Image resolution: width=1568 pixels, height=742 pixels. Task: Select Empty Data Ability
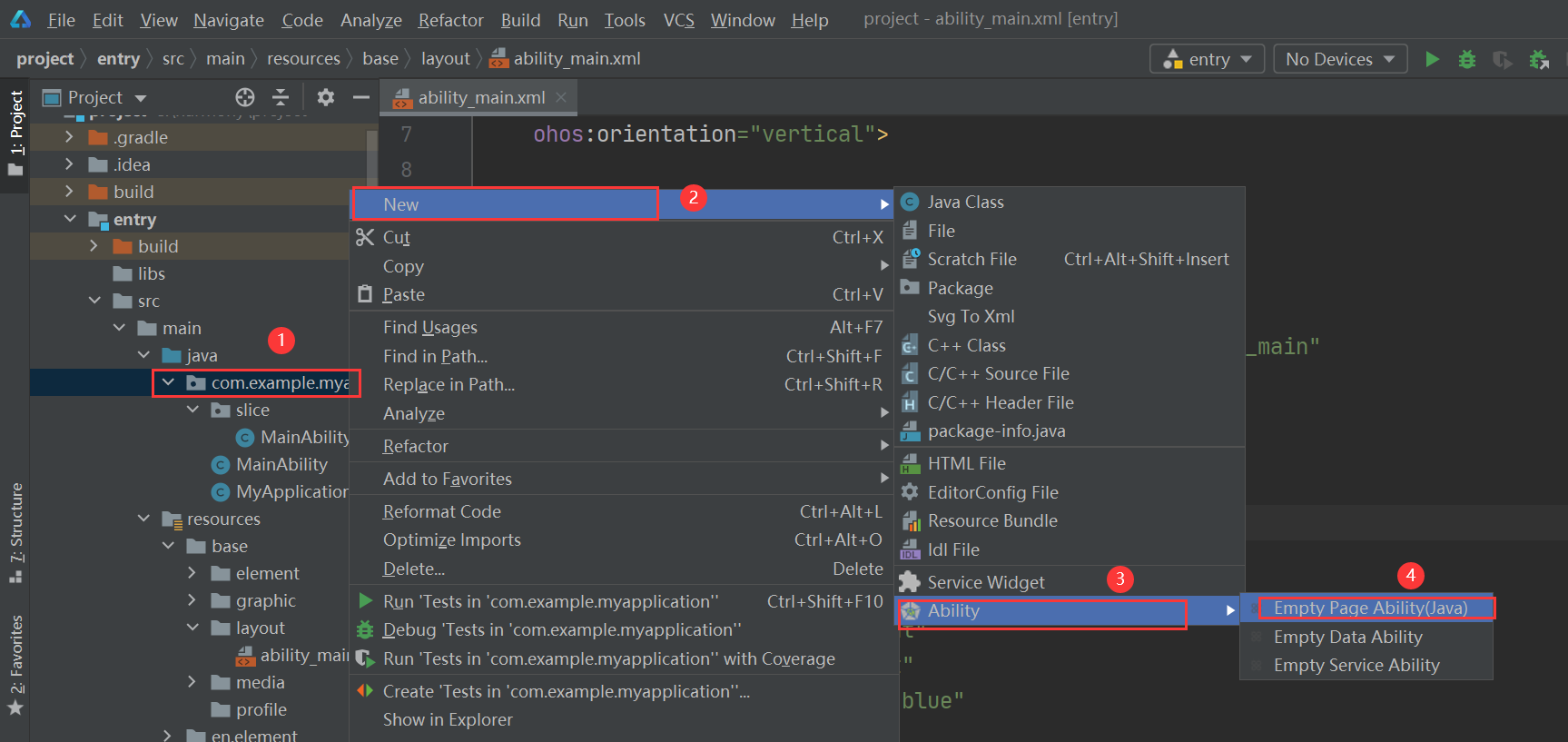[x=1367, y=637]
